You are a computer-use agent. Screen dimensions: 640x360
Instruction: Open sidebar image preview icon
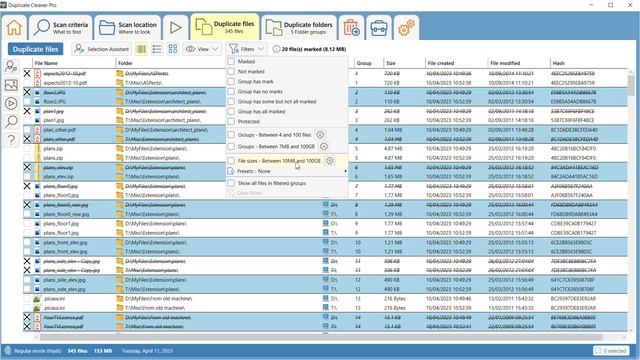coord(11,85)
